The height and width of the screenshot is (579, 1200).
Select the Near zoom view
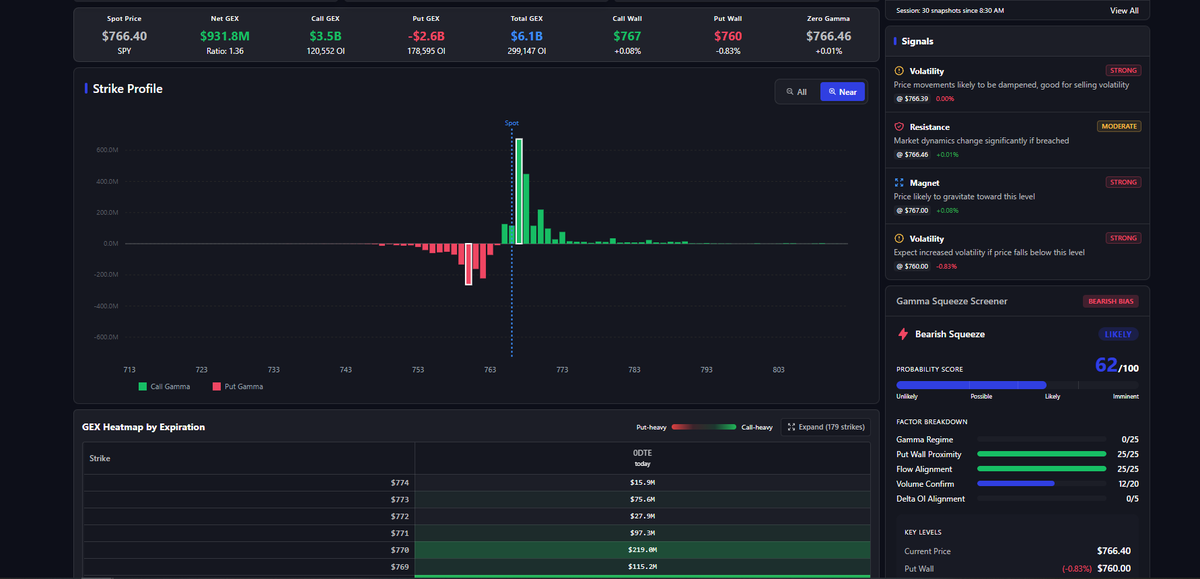(843, 92)
